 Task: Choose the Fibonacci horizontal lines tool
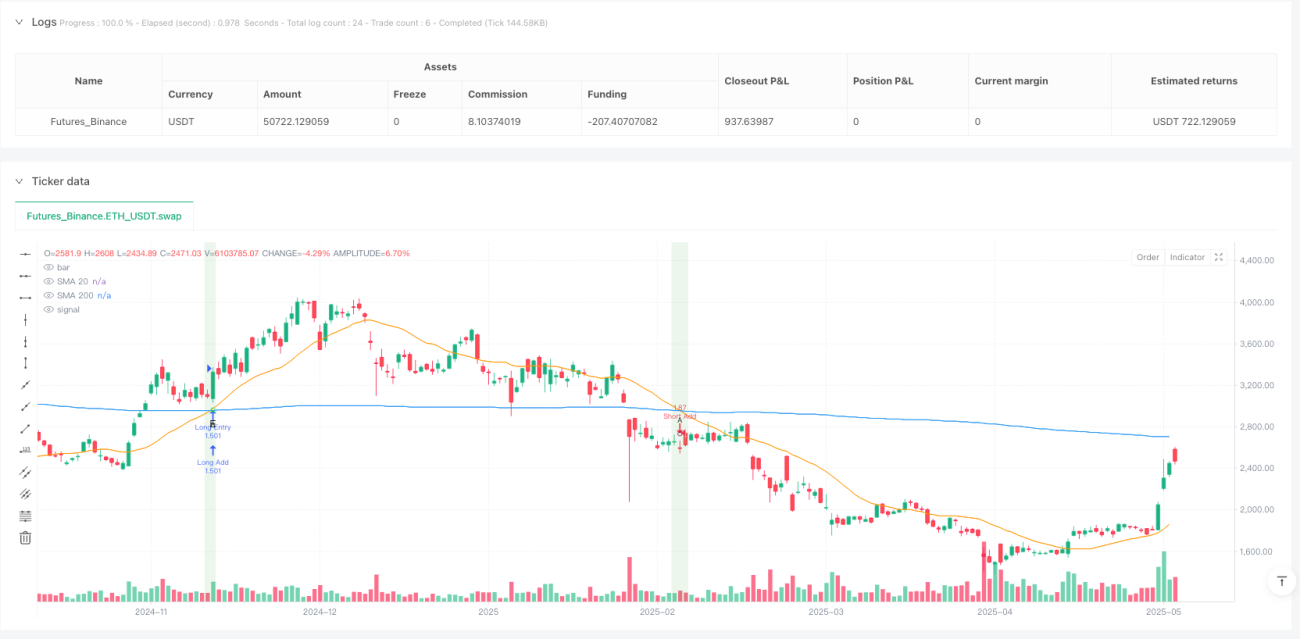[25, 516]
